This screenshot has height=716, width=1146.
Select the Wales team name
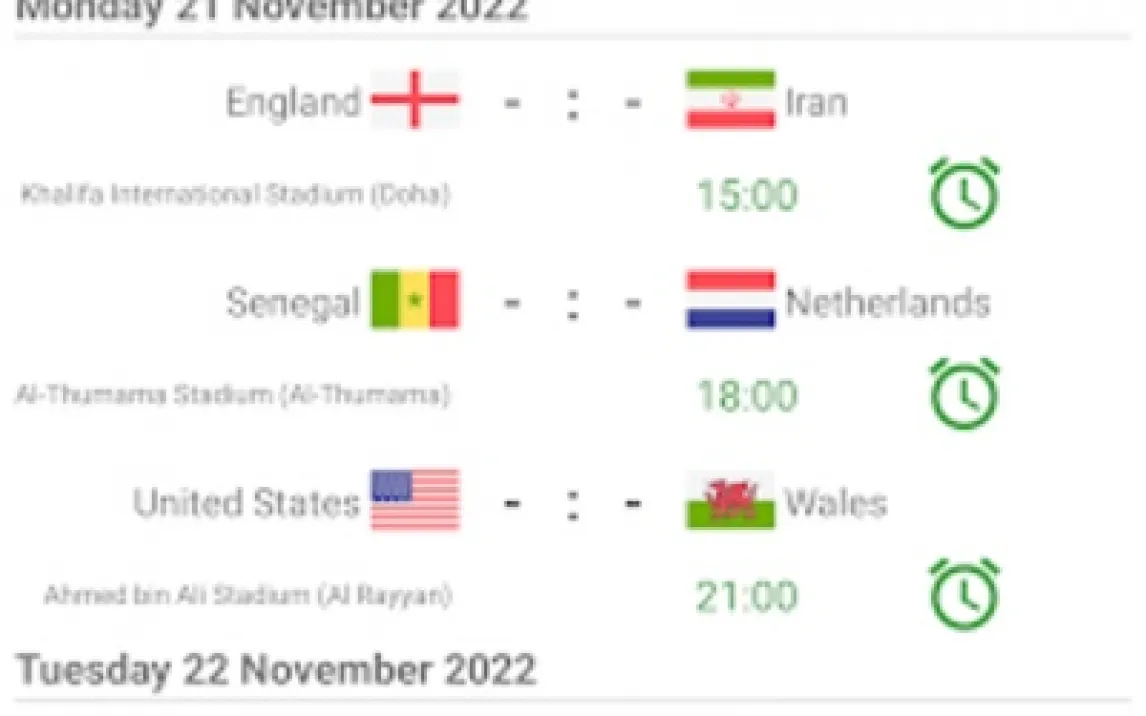[x=836, y=502]
